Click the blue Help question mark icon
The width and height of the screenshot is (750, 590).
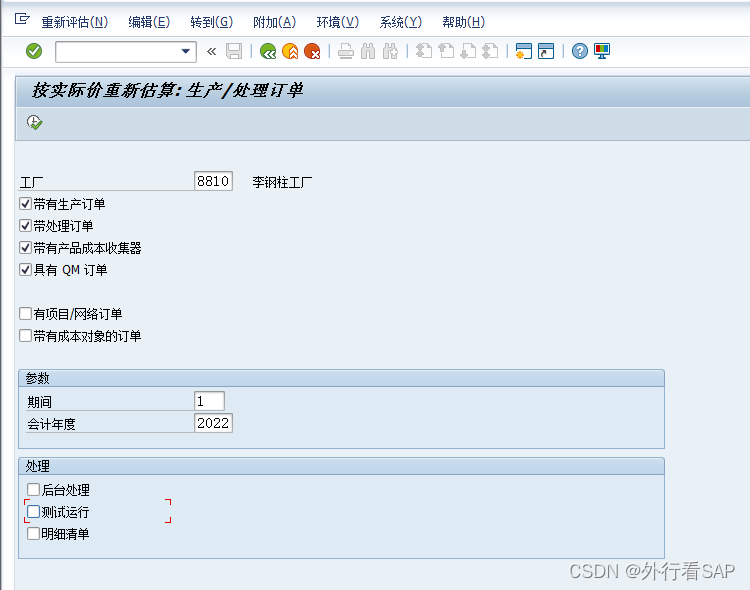(580, 51)
